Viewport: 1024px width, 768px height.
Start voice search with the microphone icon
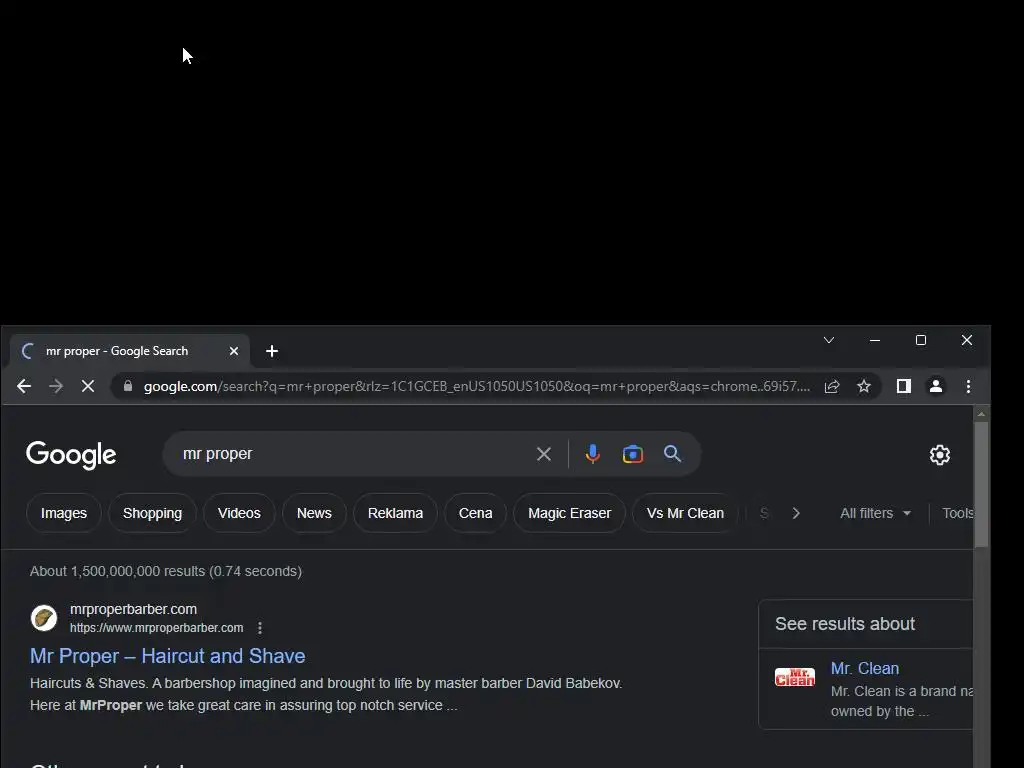(592, 454)
